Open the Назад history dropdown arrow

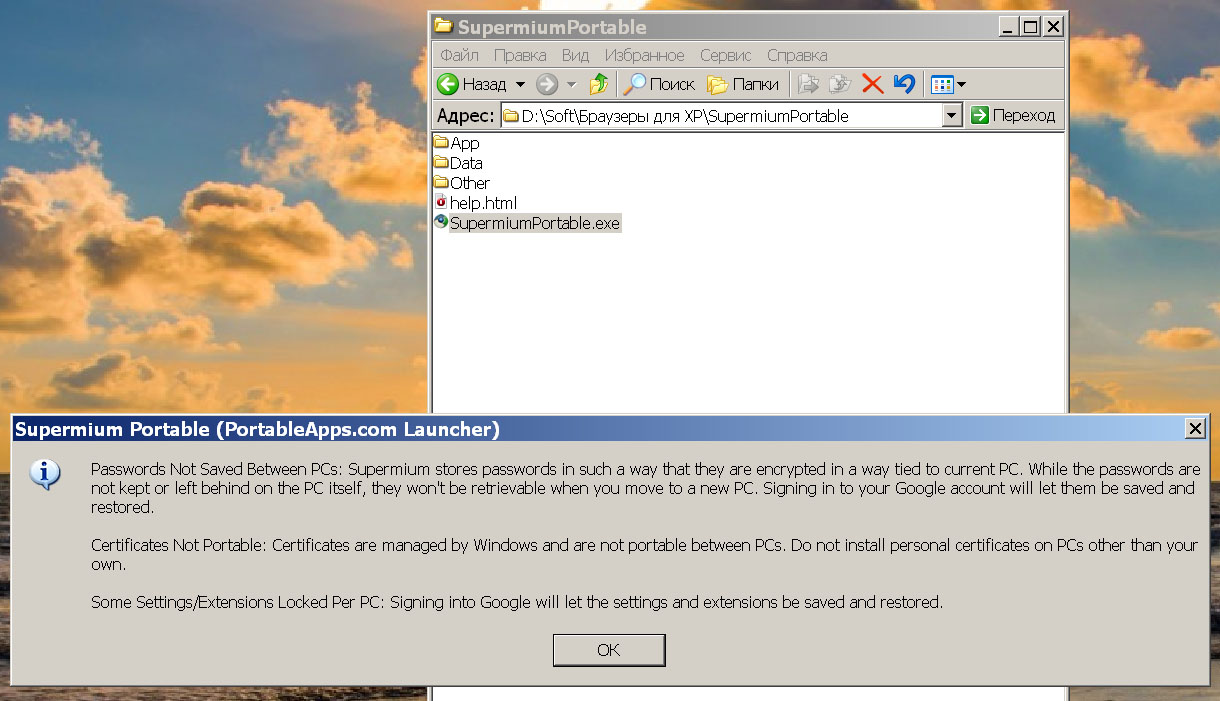[x=520, y=85]
